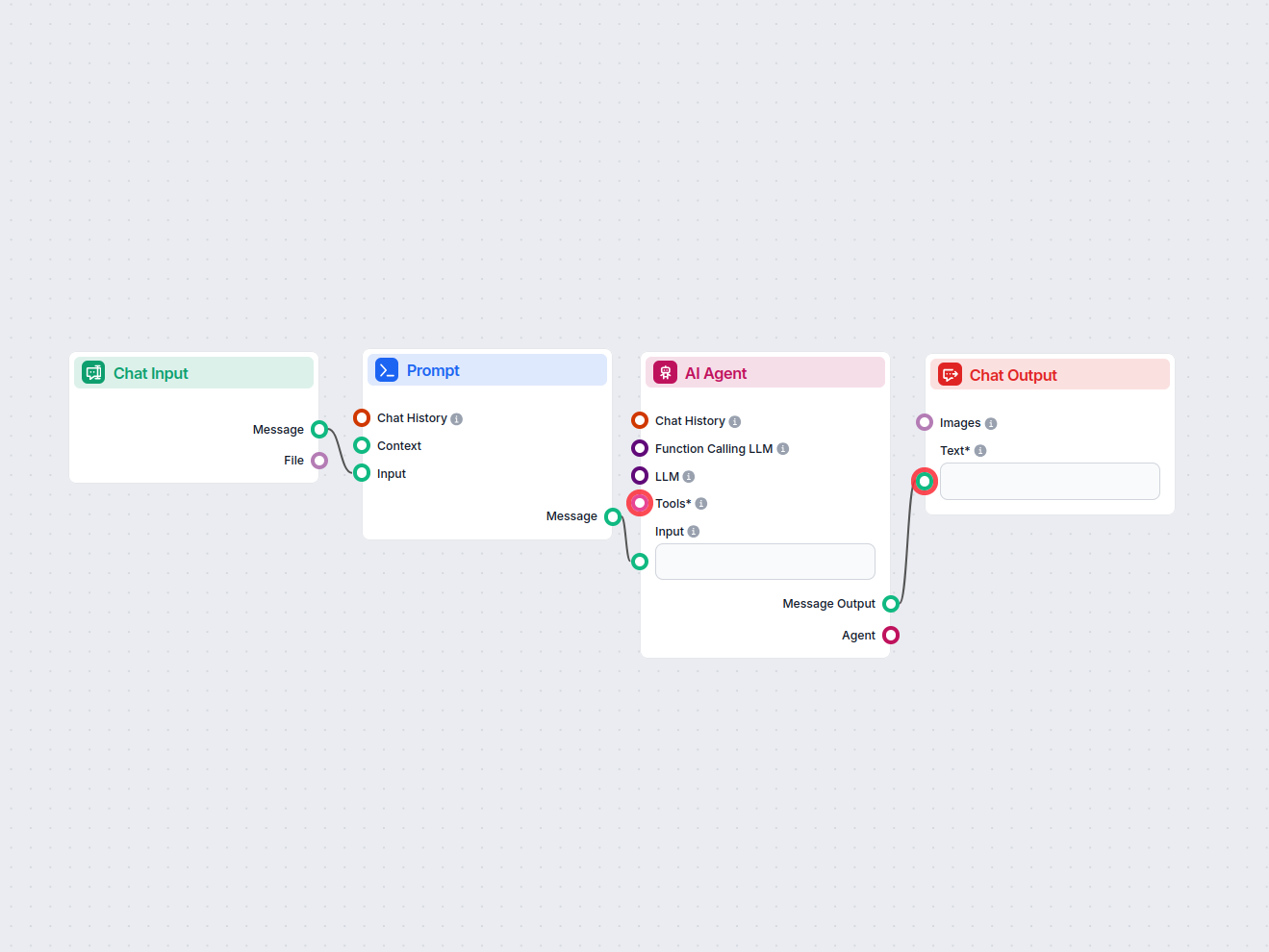Open the info tooltip next to Tools* on AI Agent
This screenshot has height=952, width=1269.
pos(701,503)
